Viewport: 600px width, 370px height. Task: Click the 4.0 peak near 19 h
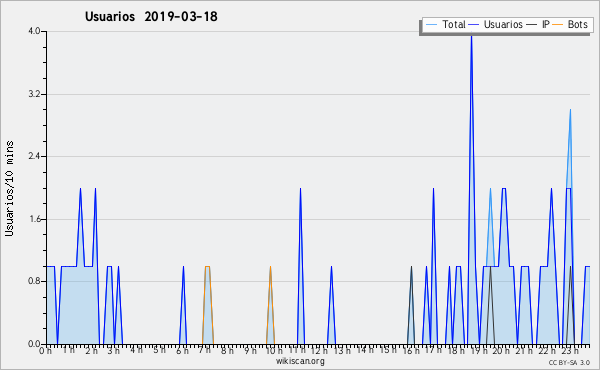click(x=471, y=36)
